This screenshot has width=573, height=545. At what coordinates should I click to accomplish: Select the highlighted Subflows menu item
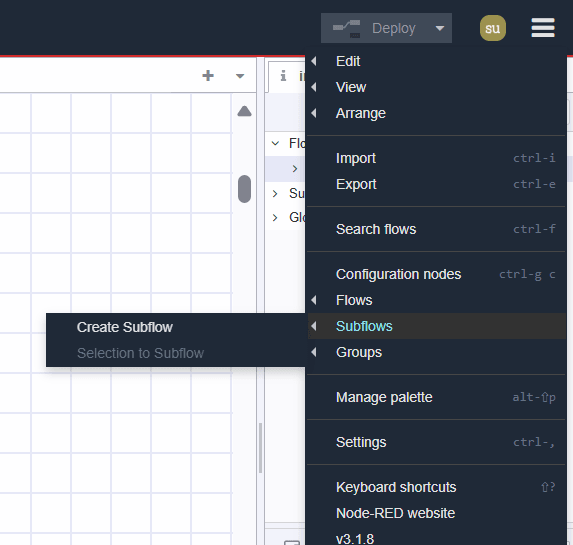coord(436,326)
